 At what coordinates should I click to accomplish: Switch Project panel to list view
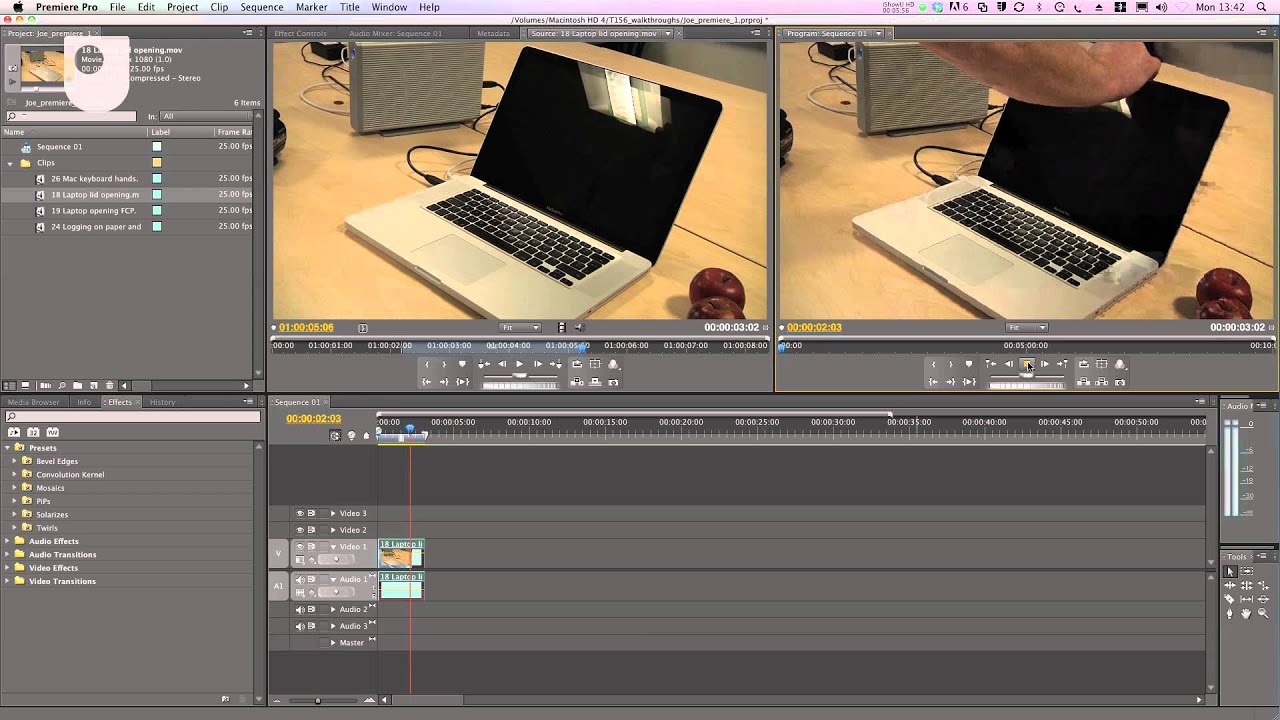click(x=9, y=385)
